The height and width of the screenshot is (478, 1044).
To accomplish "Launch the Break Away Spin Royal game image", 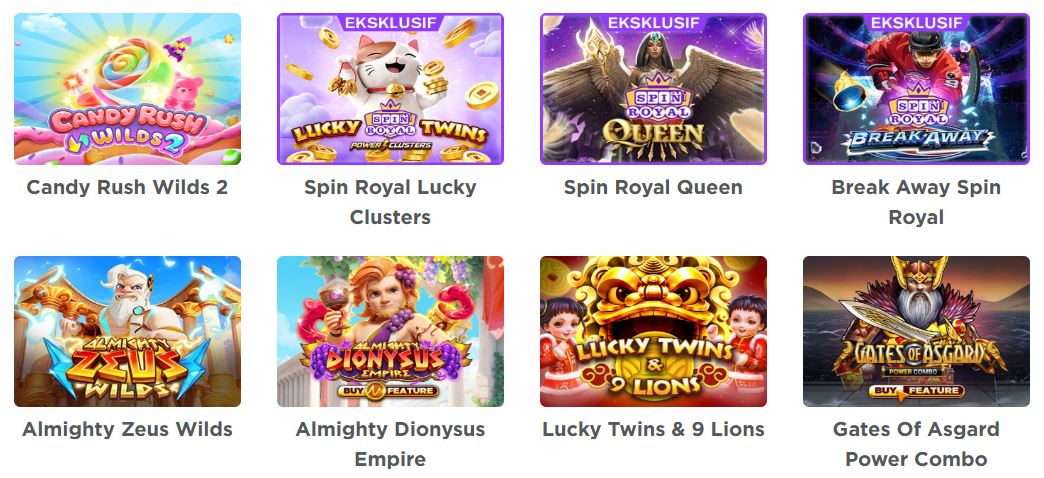I will [x=916, y=89].
